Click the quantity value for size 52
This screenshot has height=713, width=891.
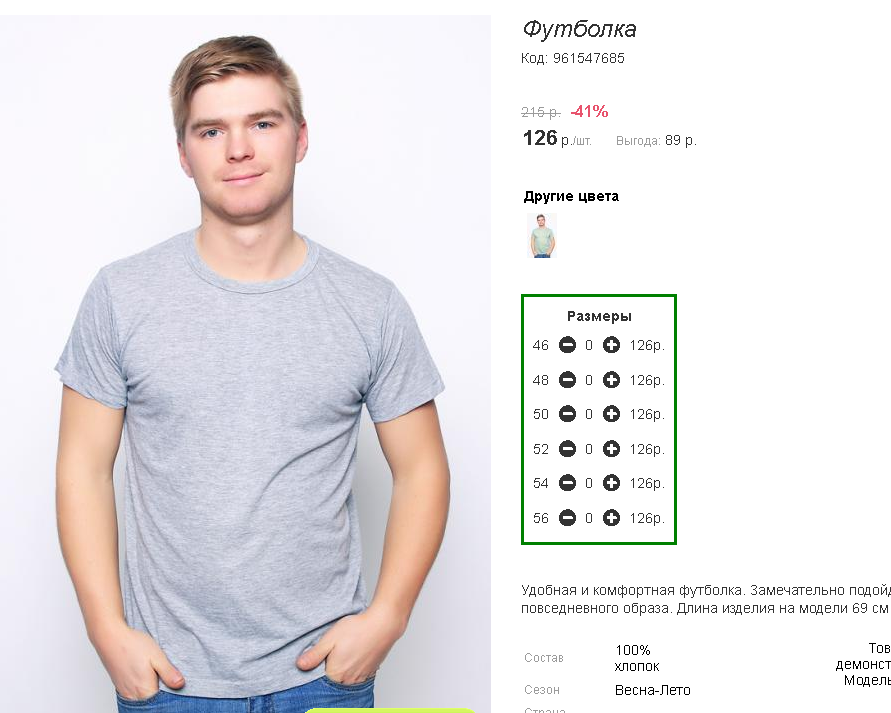(x=589, y=449)
